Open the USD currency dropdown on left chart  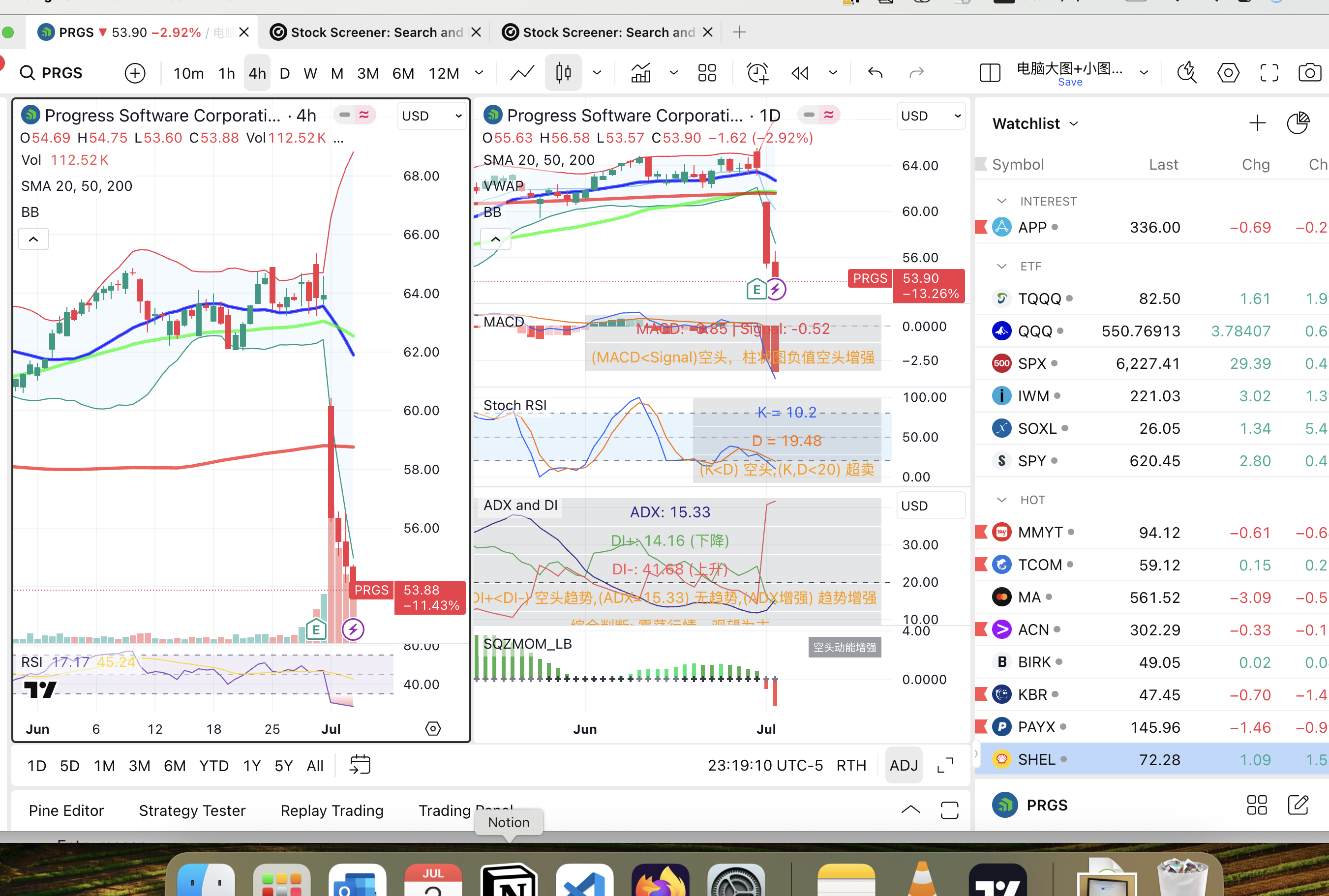[x=431, y=116]
